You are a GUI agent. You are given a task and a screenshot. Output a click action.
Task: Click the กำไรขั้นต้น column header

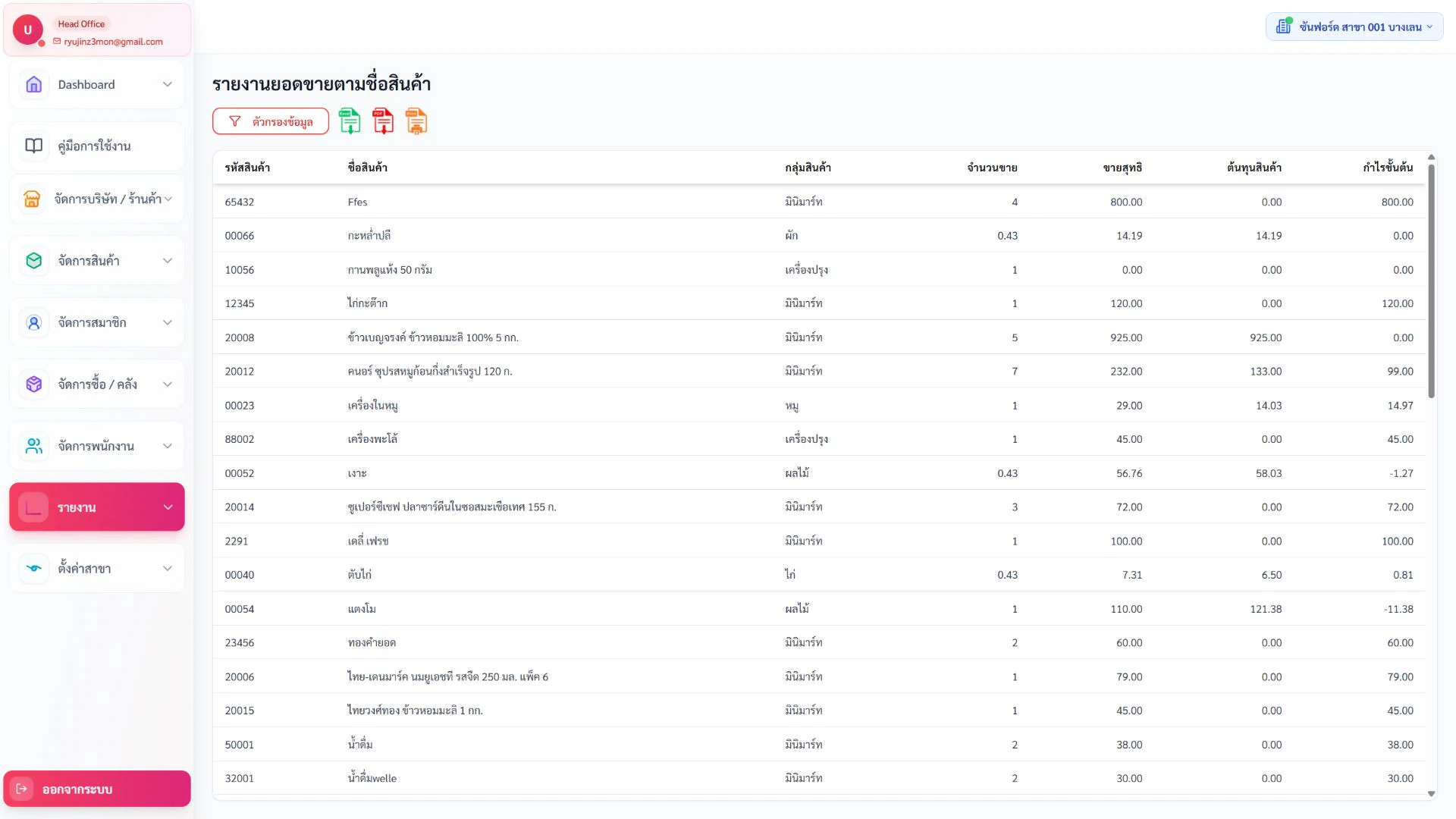click(1388, 168)
